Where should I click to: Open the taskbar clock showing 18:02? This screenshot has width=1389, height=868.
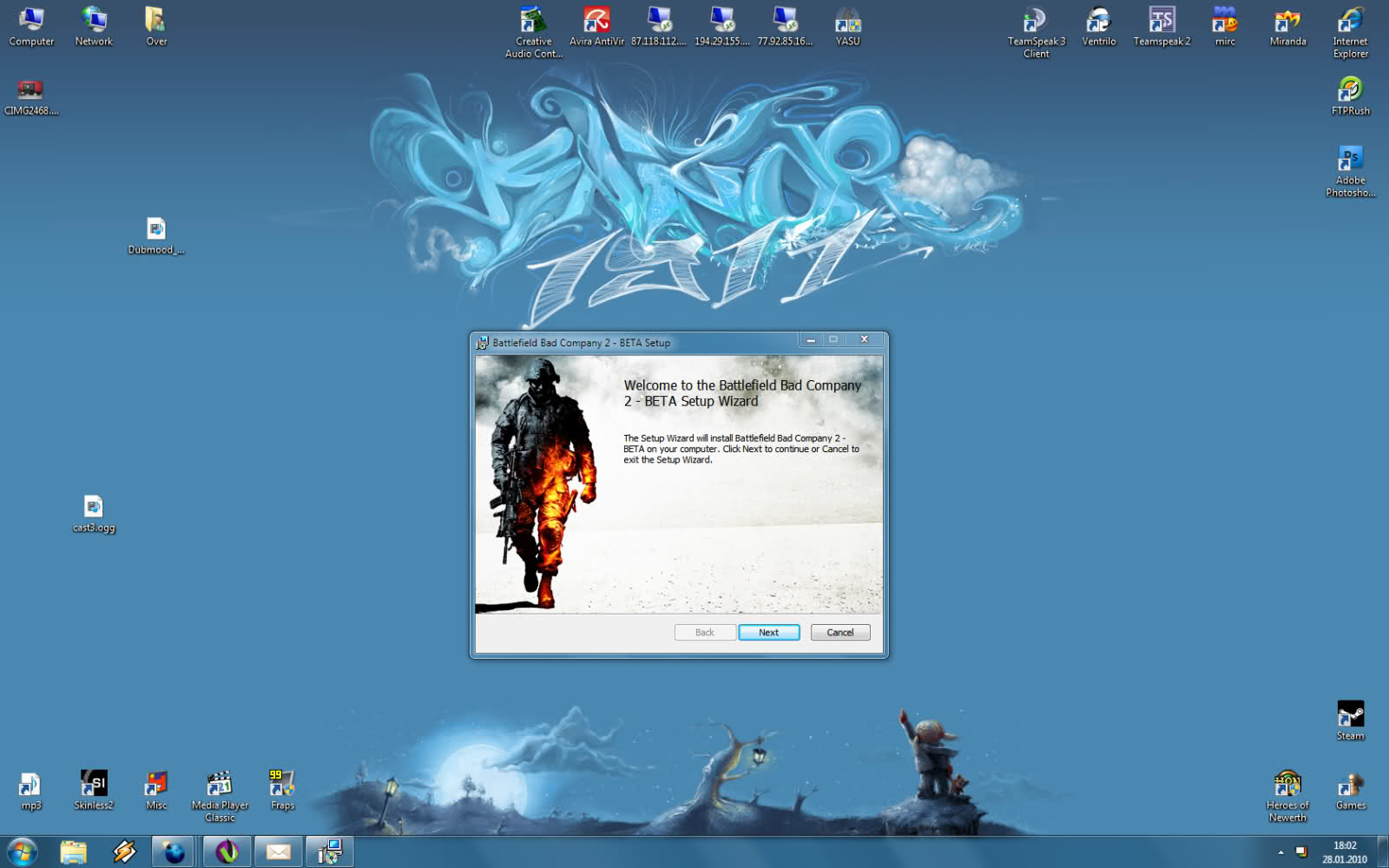tap(1345, 852)
